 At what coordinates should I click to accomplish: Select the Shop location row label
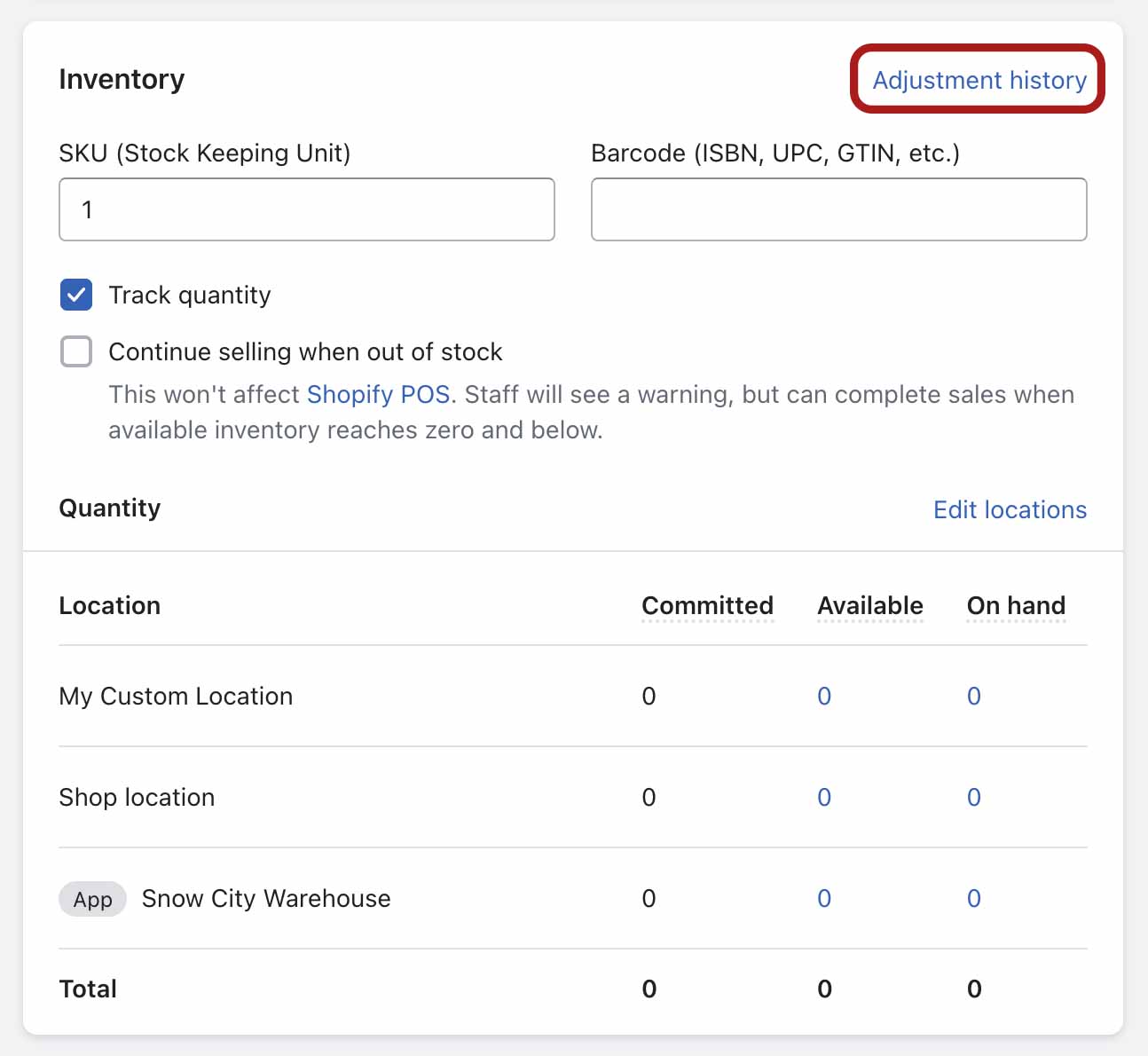(x=137, y=797)
